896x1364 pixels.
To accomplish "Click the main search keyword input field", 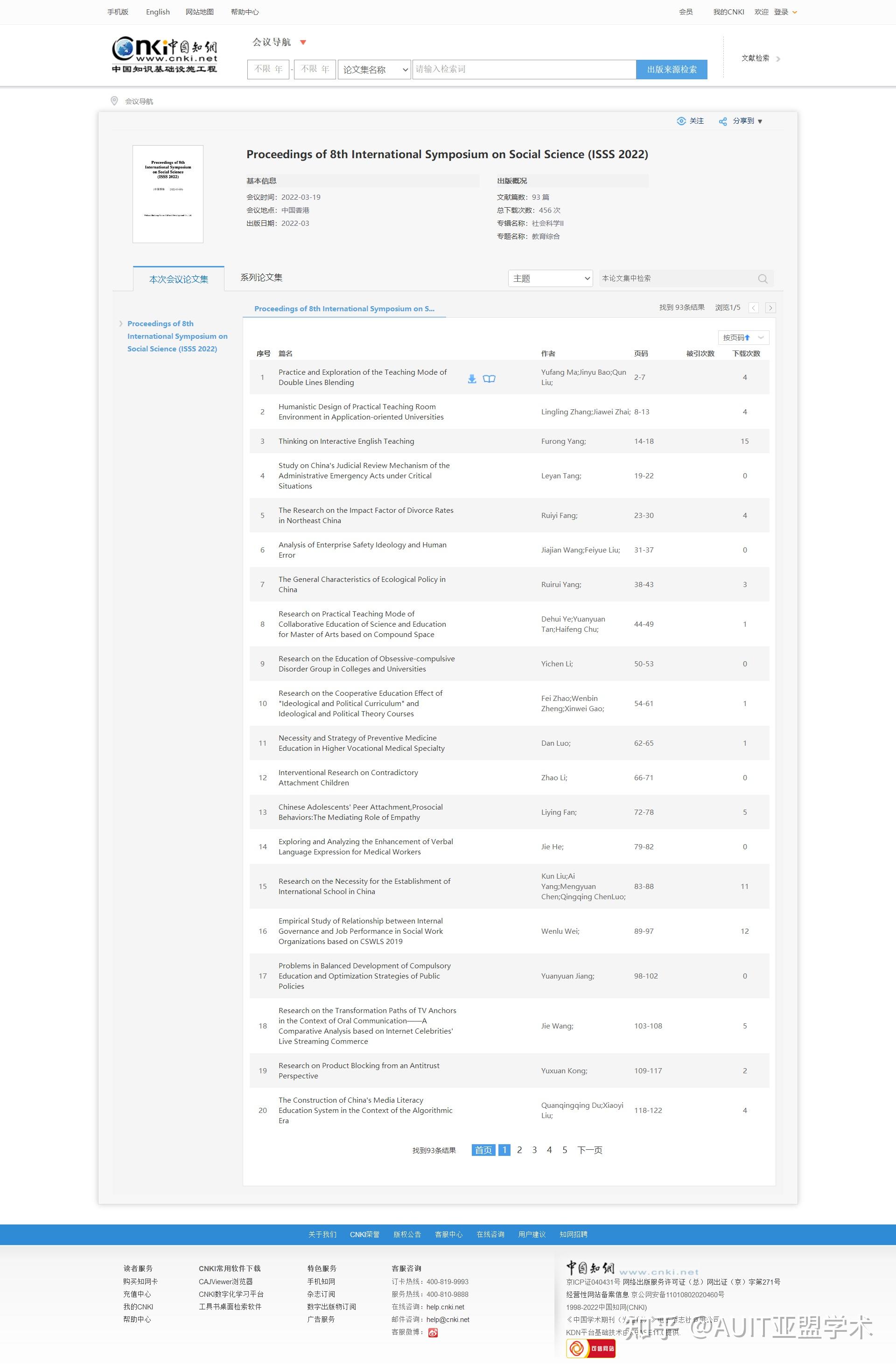I will point(524,70).
